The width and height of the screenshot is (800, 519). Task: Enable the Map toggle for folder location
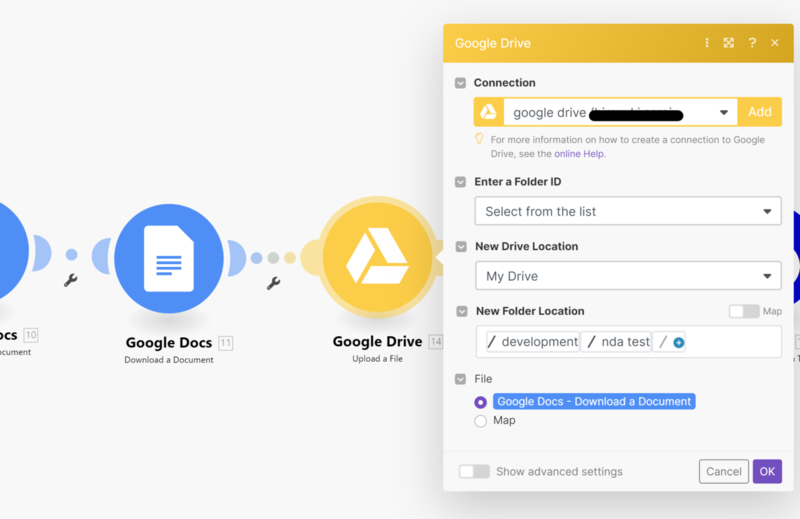coord(744,311)
